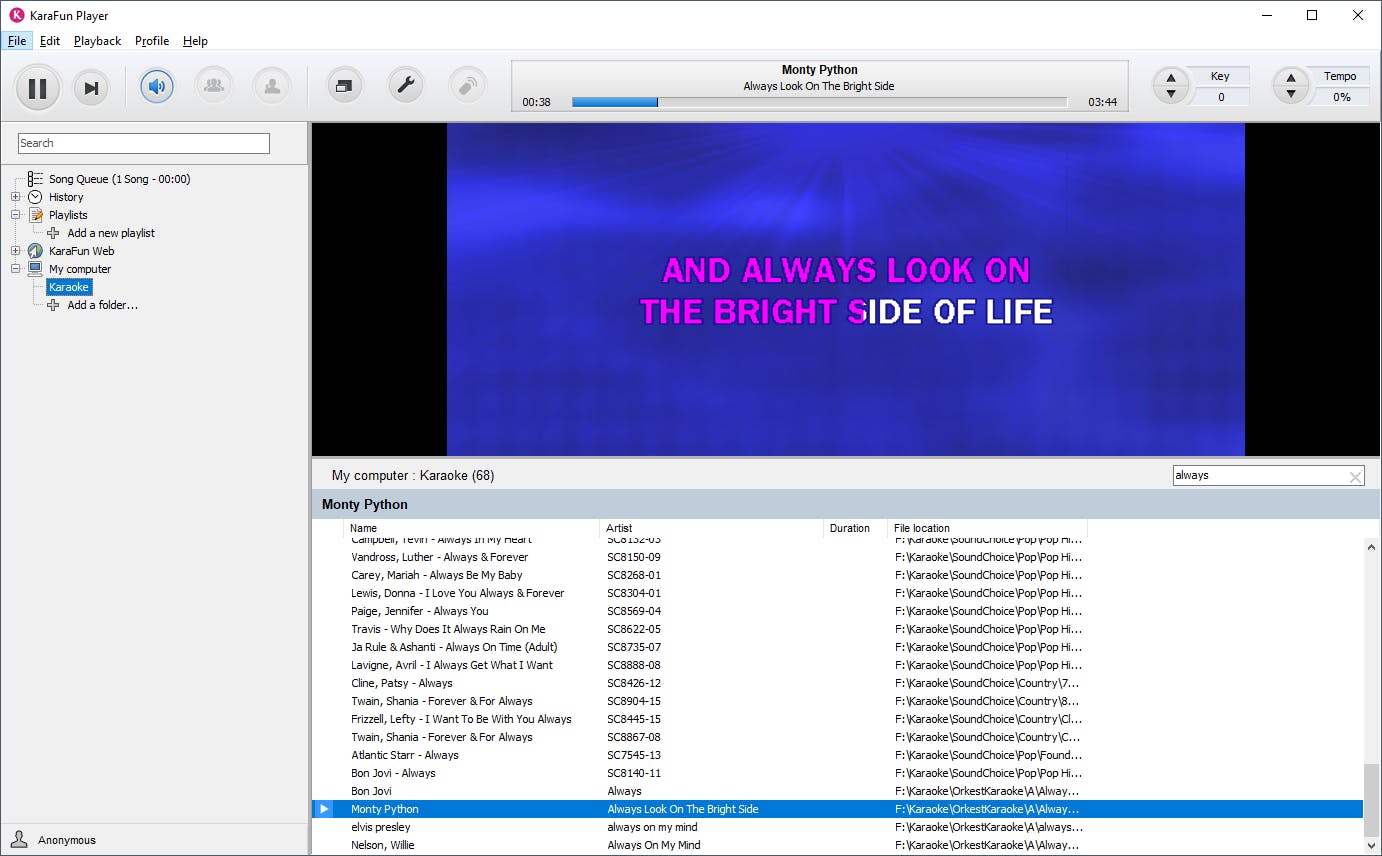The width and height of the screenshot is (1382, 856).
Task: Raise the key with up arrow
Action: 1171,78
